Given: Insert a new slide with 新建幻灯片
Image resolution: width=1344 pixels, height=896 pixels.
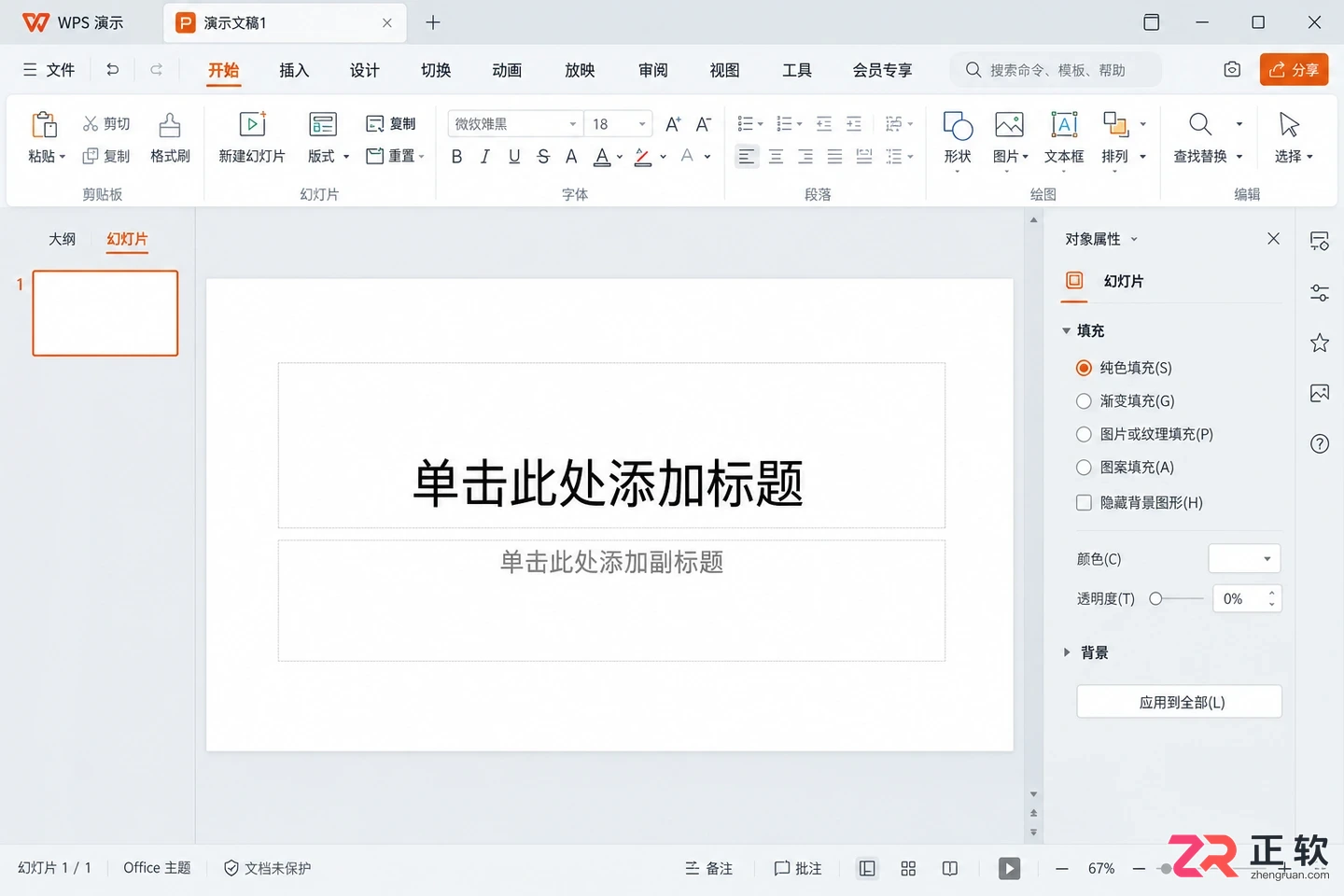Looking at the screenshot, I should click(252, 138).
